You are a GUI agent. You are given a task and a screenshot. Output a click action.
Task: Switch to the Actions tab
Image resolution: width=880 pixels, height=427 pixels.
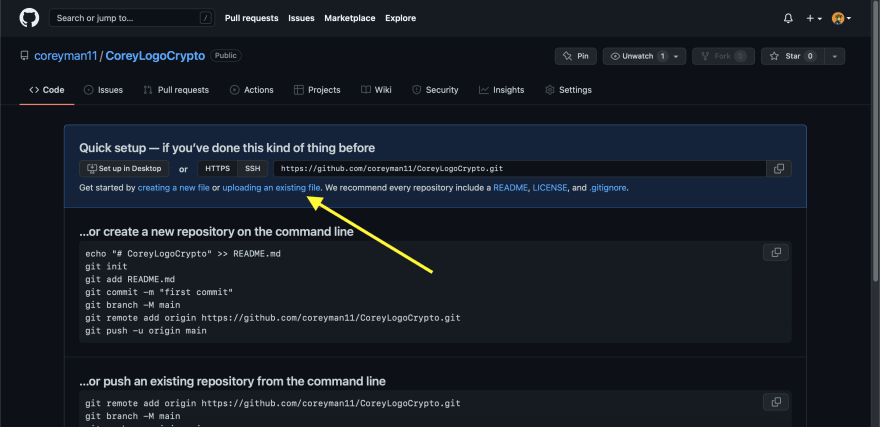252,90
